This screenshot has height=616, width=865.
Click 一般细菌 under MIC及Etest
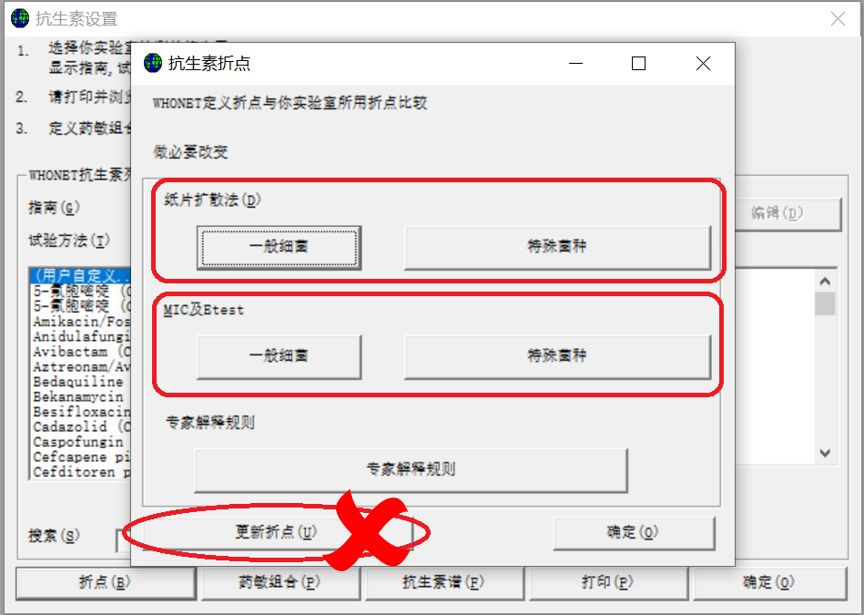[x=279, y=356]
